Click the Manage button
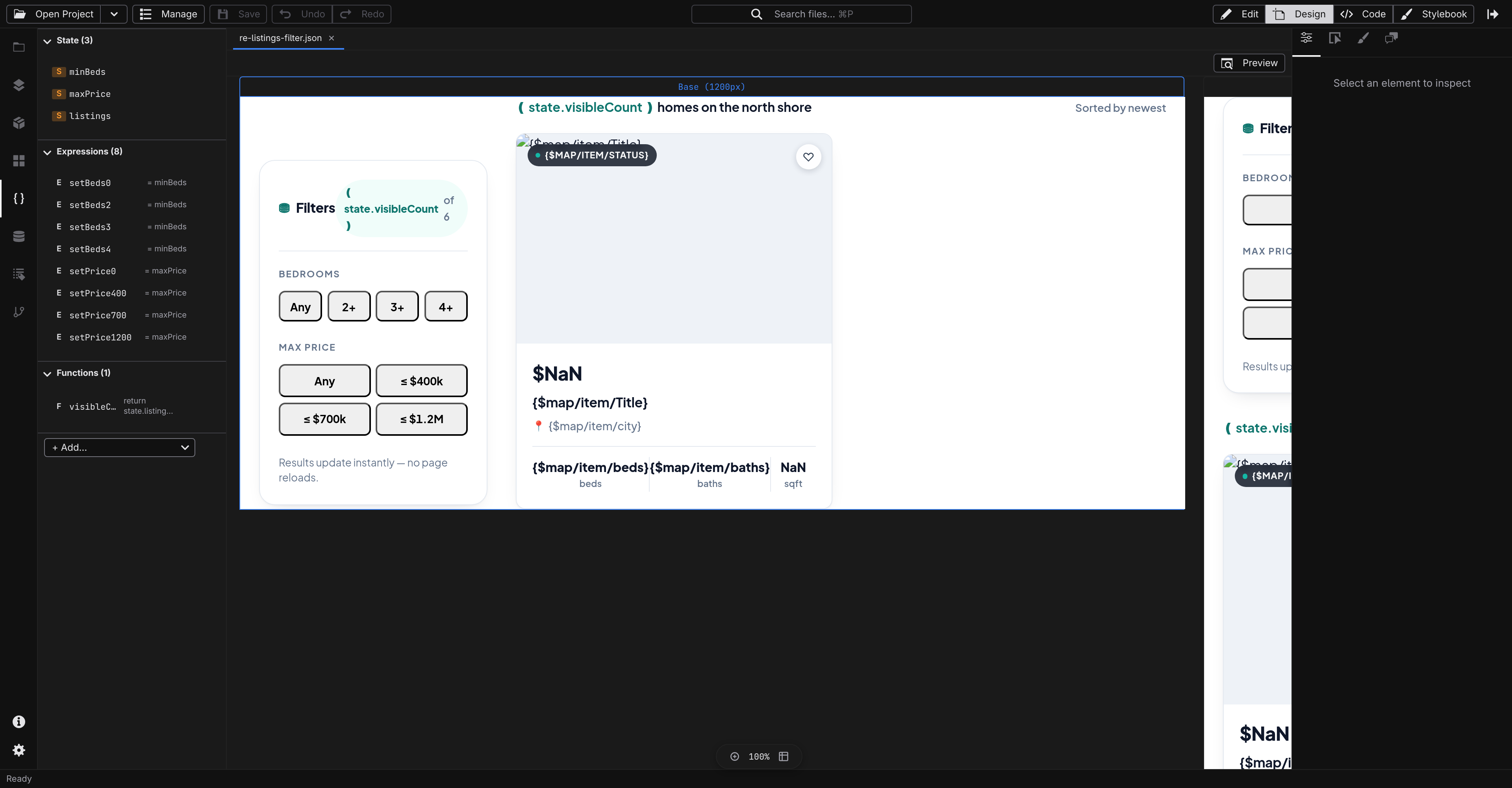Viewport: 1512px width, 788px height. tap(169, 14)
